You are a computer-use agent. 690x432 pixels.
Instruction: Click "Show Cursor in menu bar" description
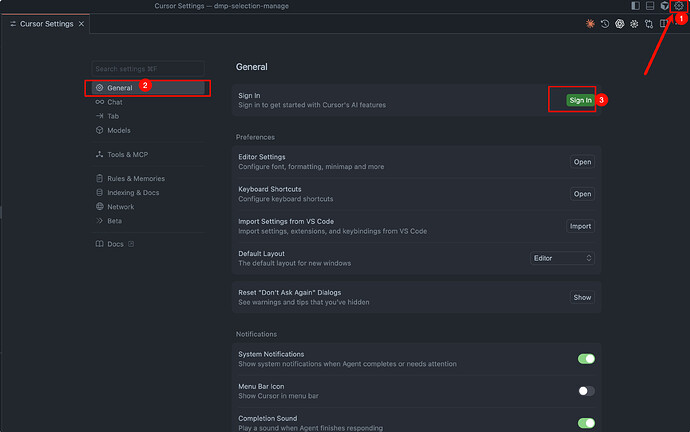click(278, 396)
